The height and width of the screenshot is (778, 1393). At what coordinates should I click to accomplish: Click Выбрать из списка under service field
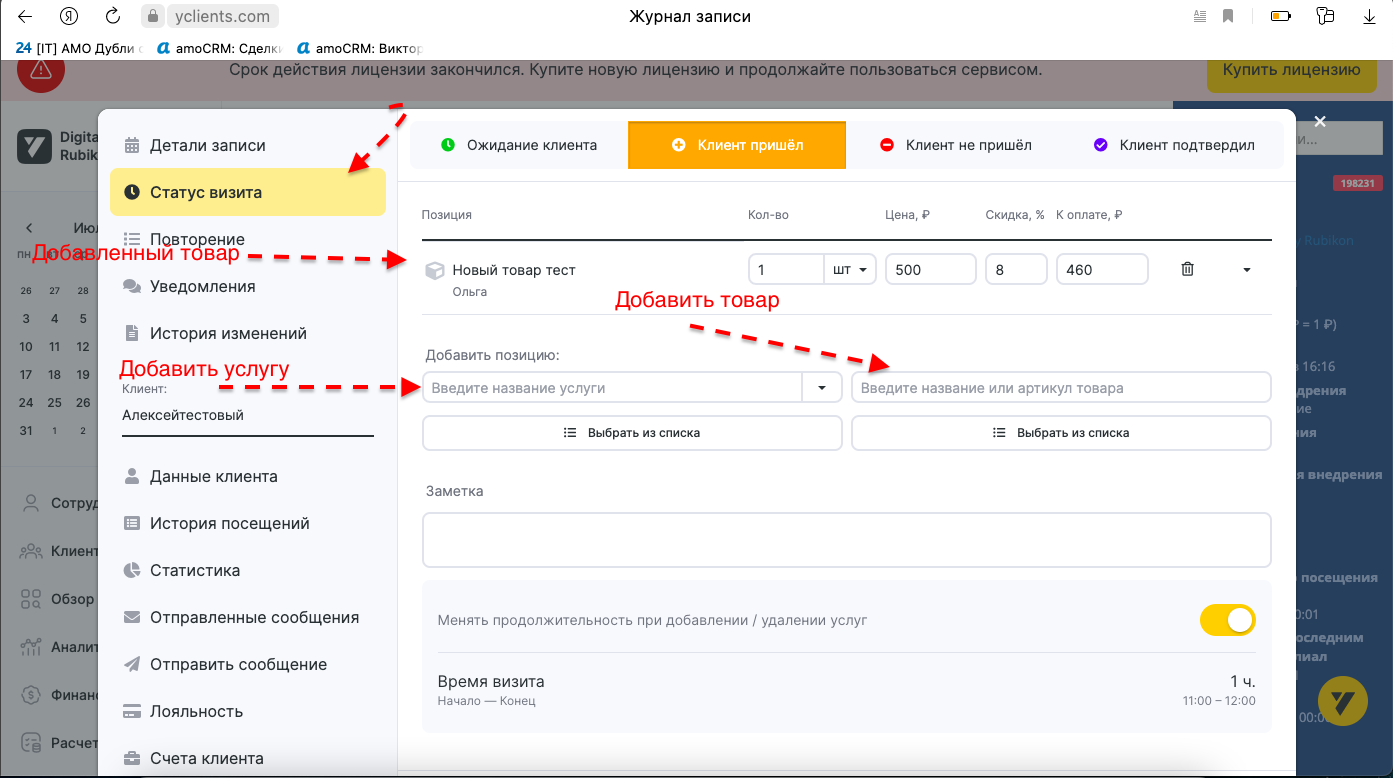(632, 433)
